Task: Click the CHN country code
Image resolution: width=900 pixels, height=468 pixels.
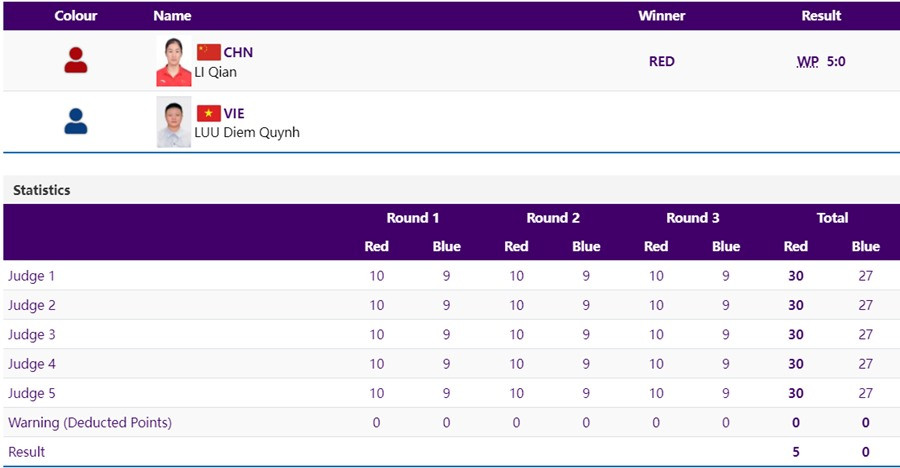Action: point(238,52)
